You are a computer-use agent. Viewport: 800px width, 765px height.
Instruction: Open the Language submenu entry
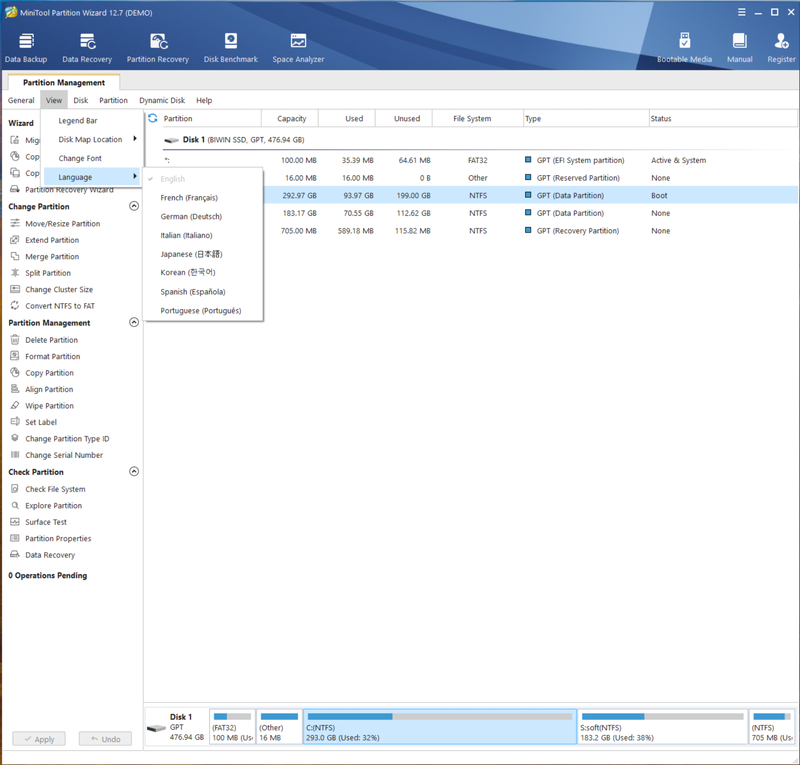click(x=91, y=177)
